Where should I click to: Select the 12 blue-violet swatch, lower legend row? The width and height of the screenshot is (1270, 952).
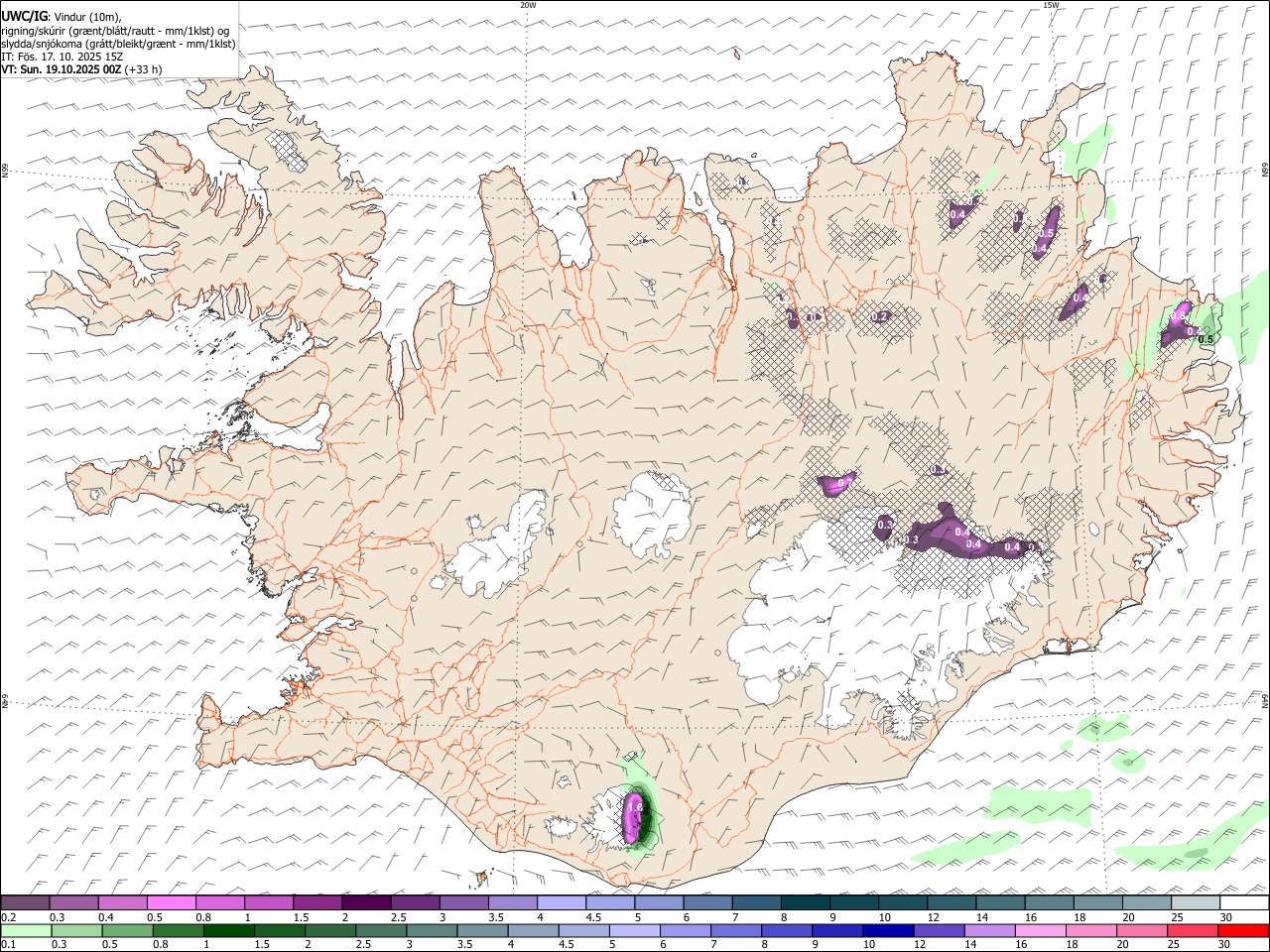coord(939,930)
